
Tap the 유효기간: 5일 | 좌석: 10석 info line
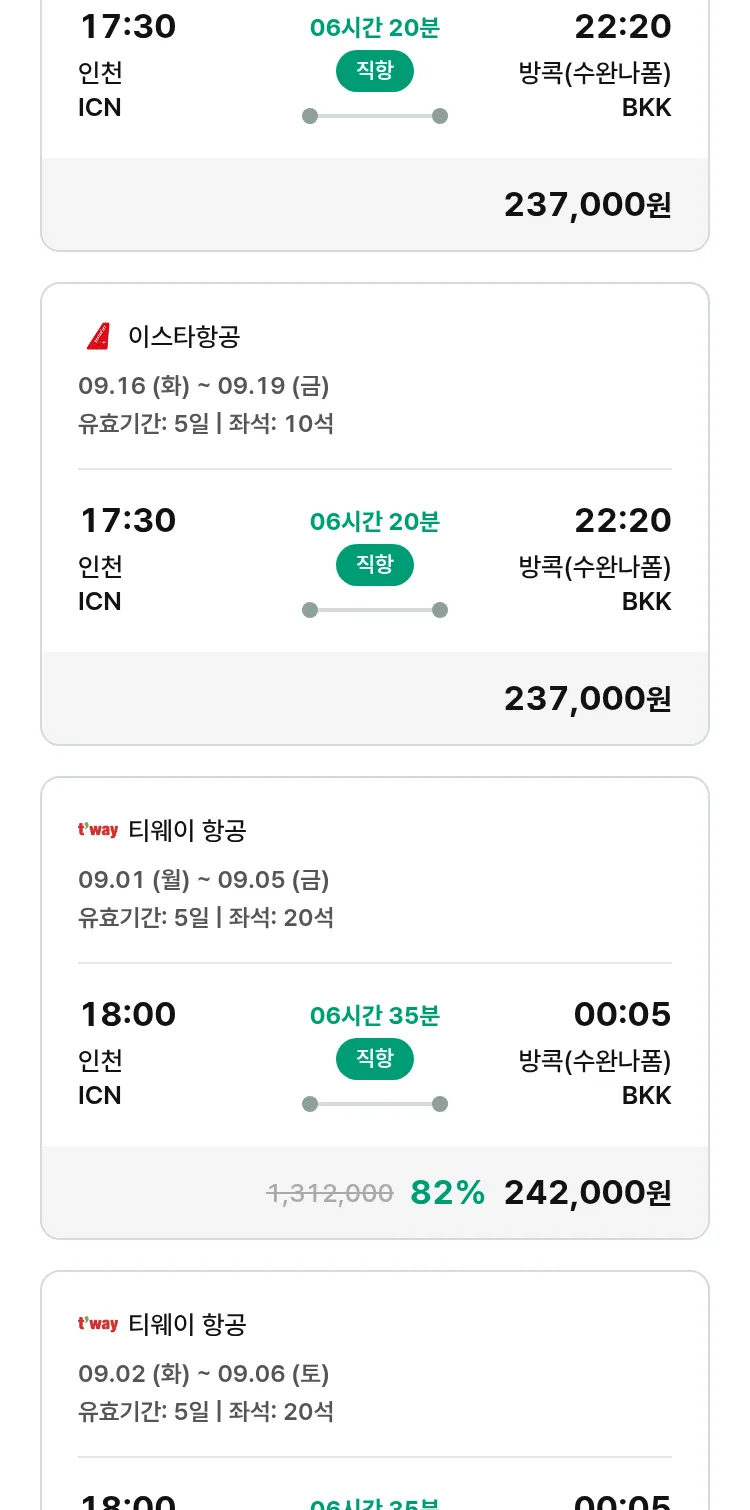206,424
